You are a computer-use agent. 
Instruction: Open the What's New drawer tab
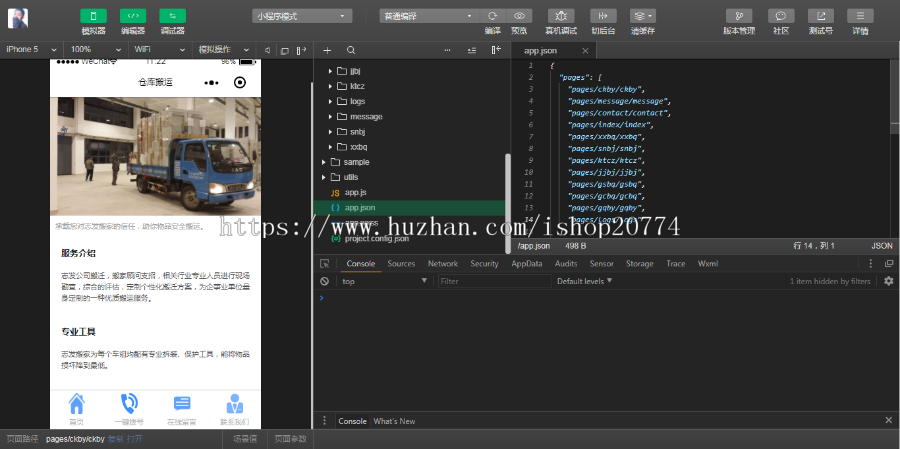(394, 421)
